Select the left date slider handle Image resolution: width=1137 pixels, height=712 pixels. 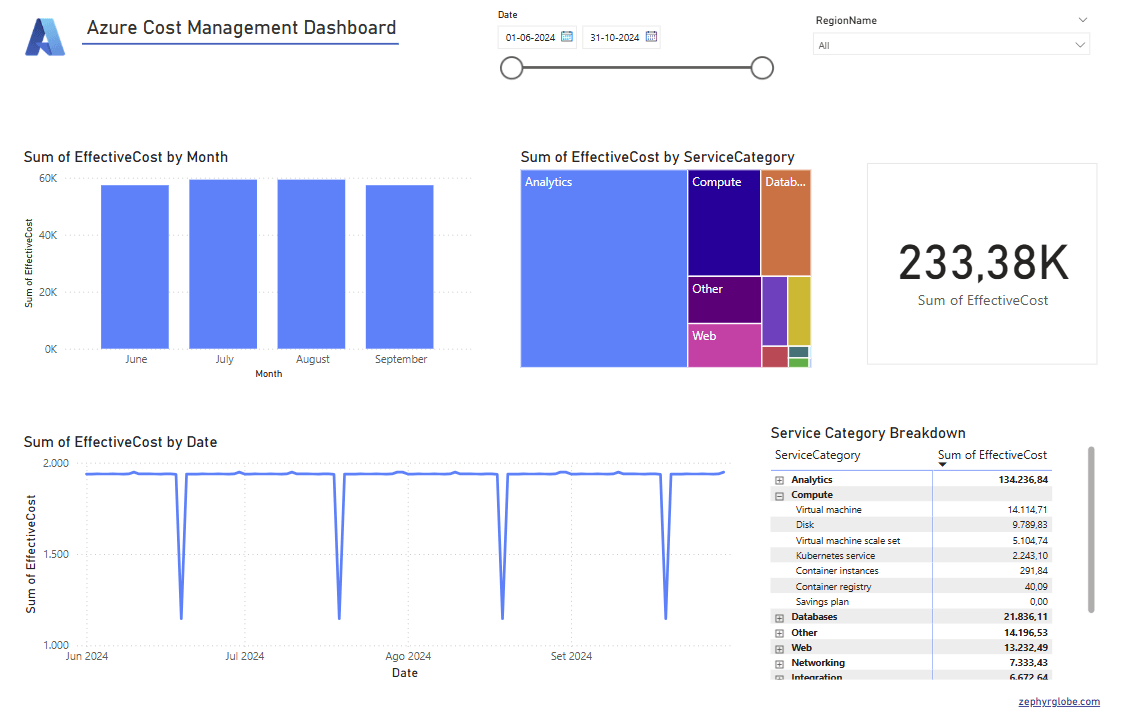[x=512, y=68]
